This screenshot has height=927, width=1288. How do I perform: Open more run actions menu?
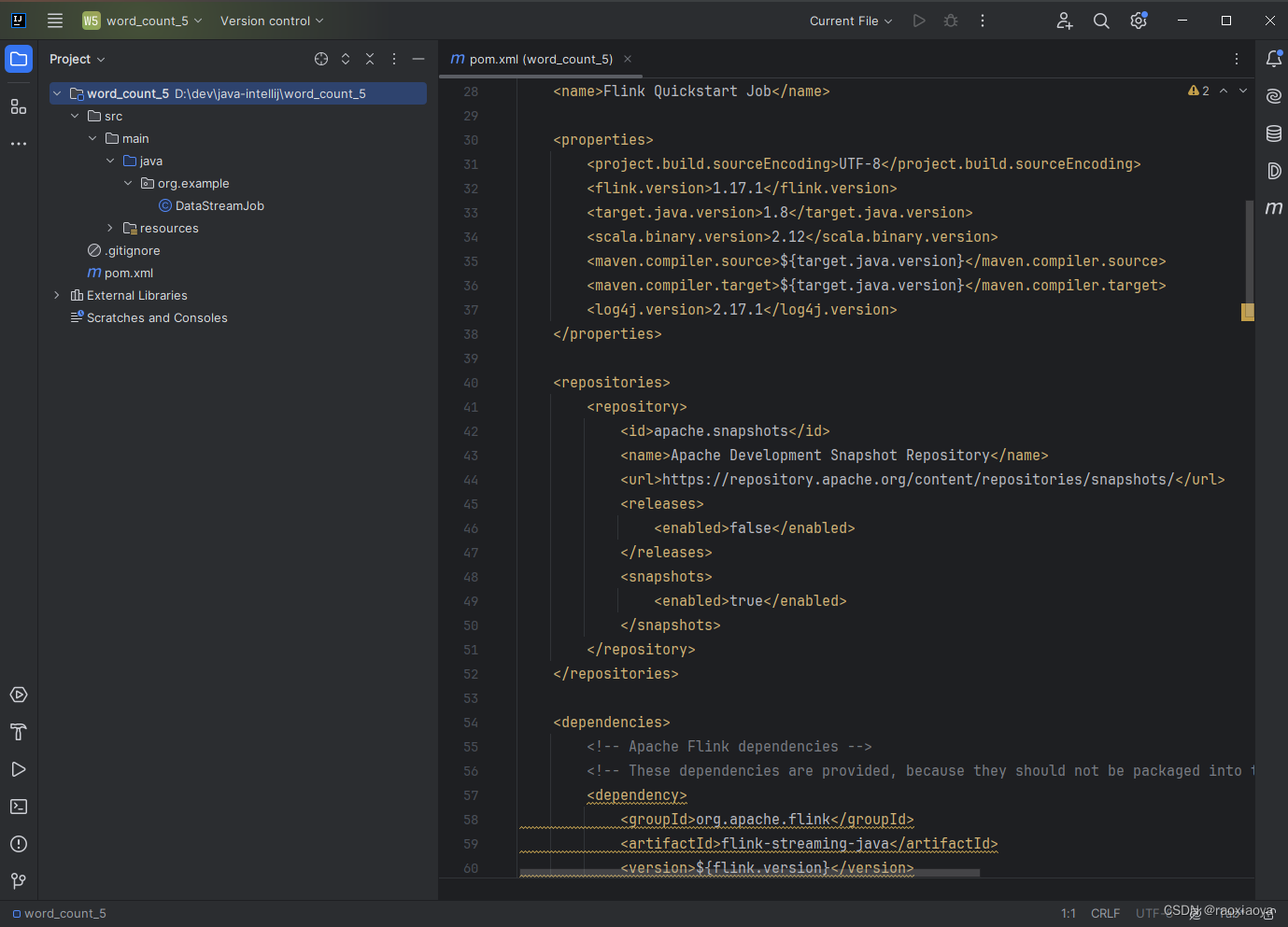983,21
